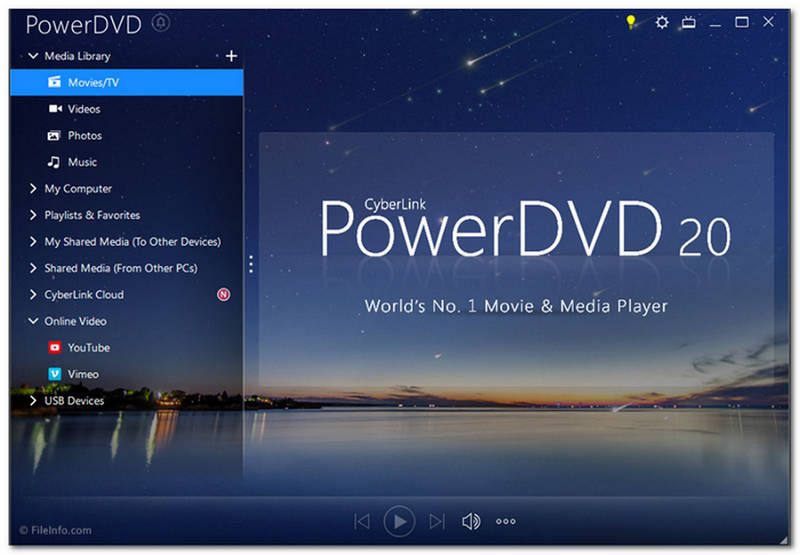The width and height of the screenshot is (800, 555).
Task: Select the Media Library header text
Action: click(x=78, y=56)
